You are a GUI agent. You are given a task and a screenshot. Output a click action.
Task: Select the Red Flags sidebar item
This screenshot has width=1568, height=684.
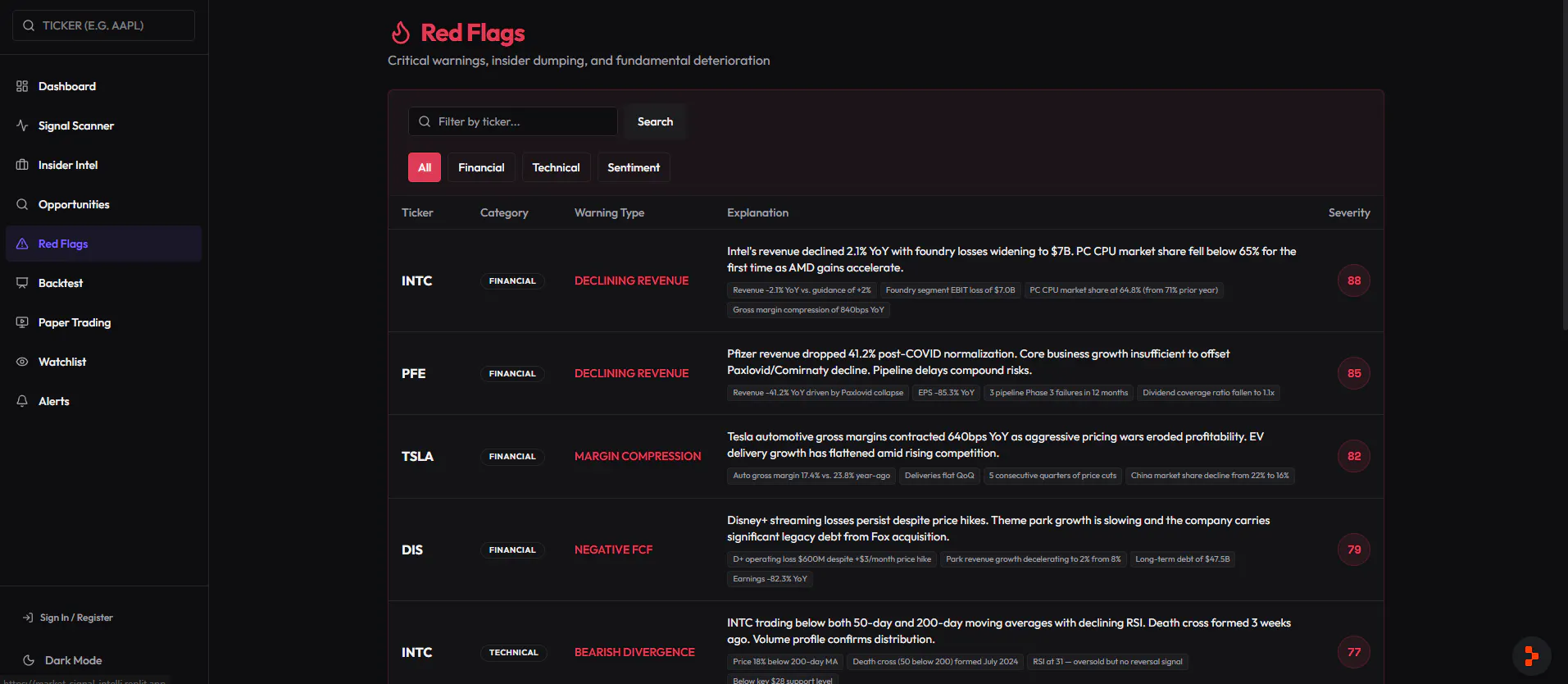coord(103,244)
